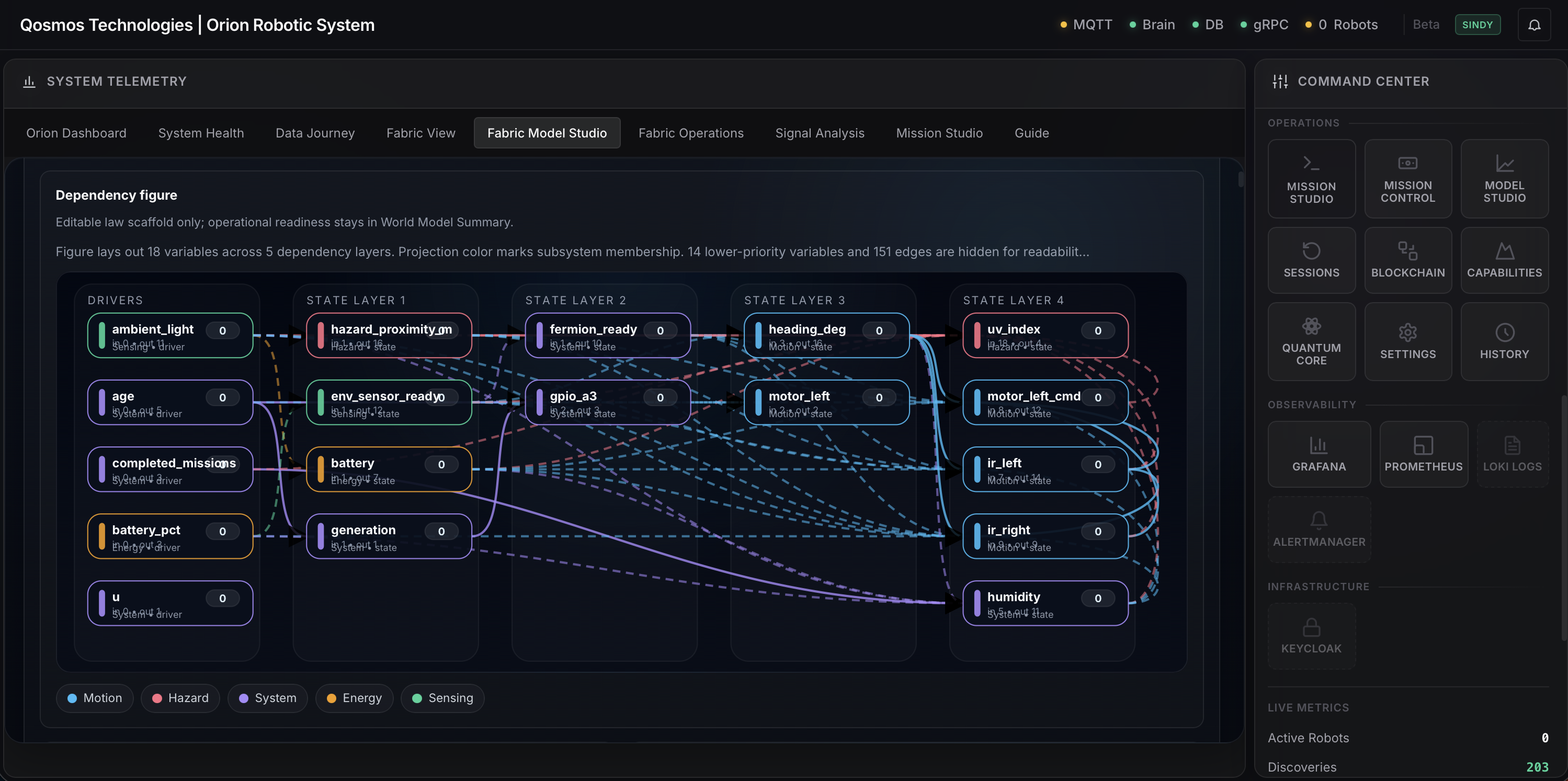Open the Fabric Operations tab

691,133
